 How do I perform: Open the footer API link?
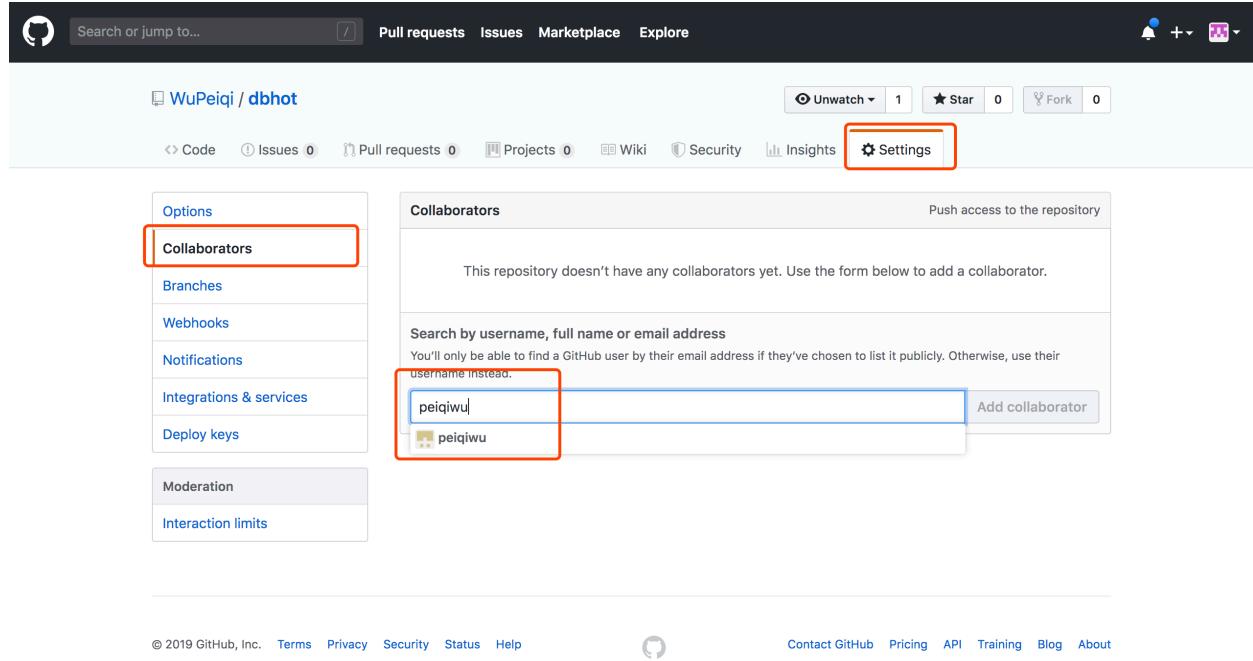pyautogui.click(x=953, y=643)
